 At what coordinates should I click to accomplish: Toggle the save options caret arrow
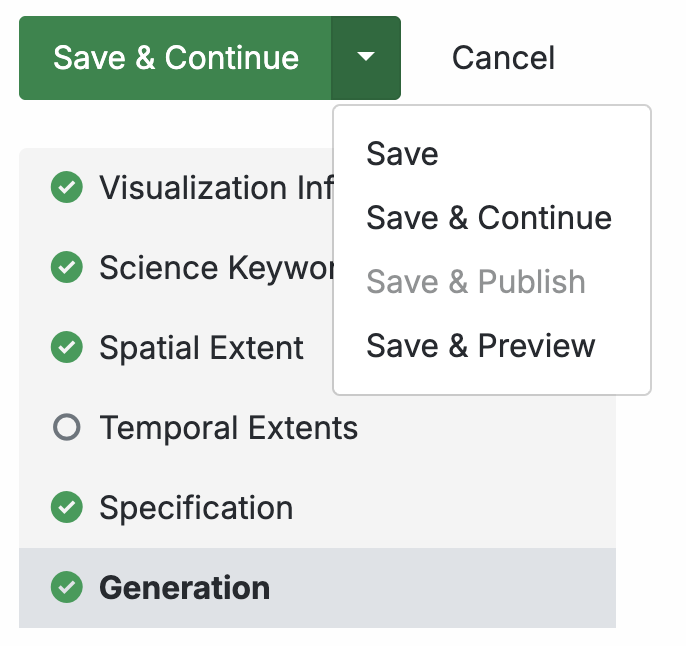pos(366,58)
